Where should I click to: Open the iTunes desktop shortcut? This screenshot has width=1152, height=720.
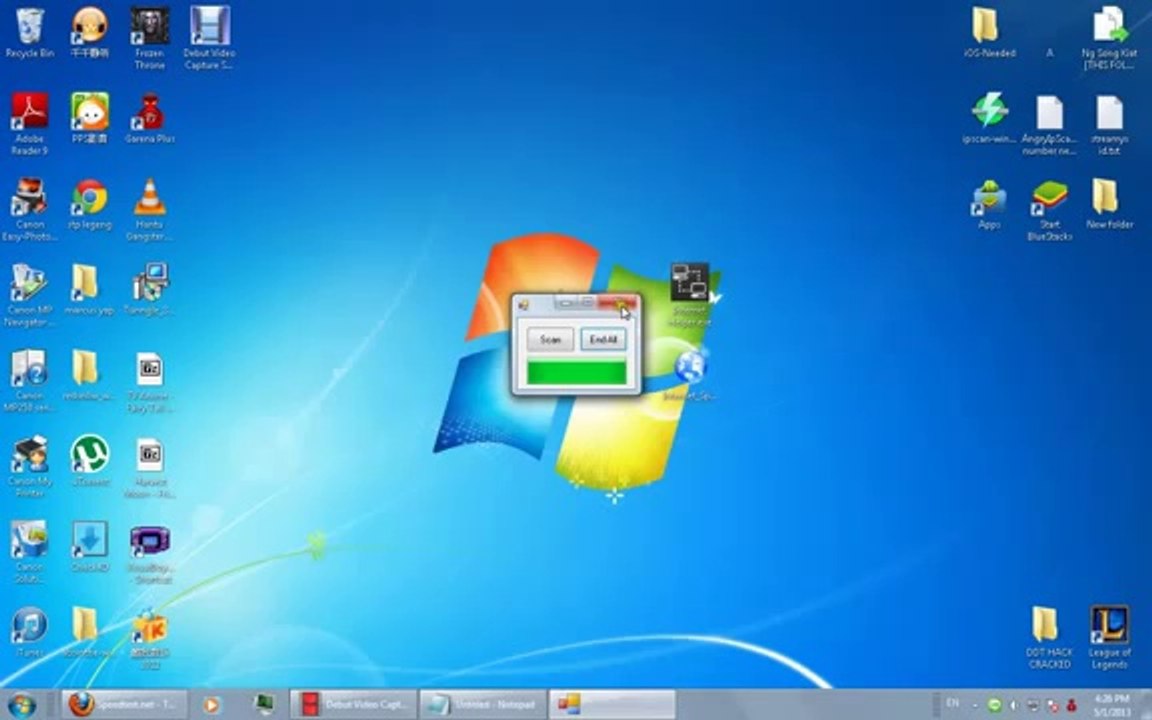[29, 632]
